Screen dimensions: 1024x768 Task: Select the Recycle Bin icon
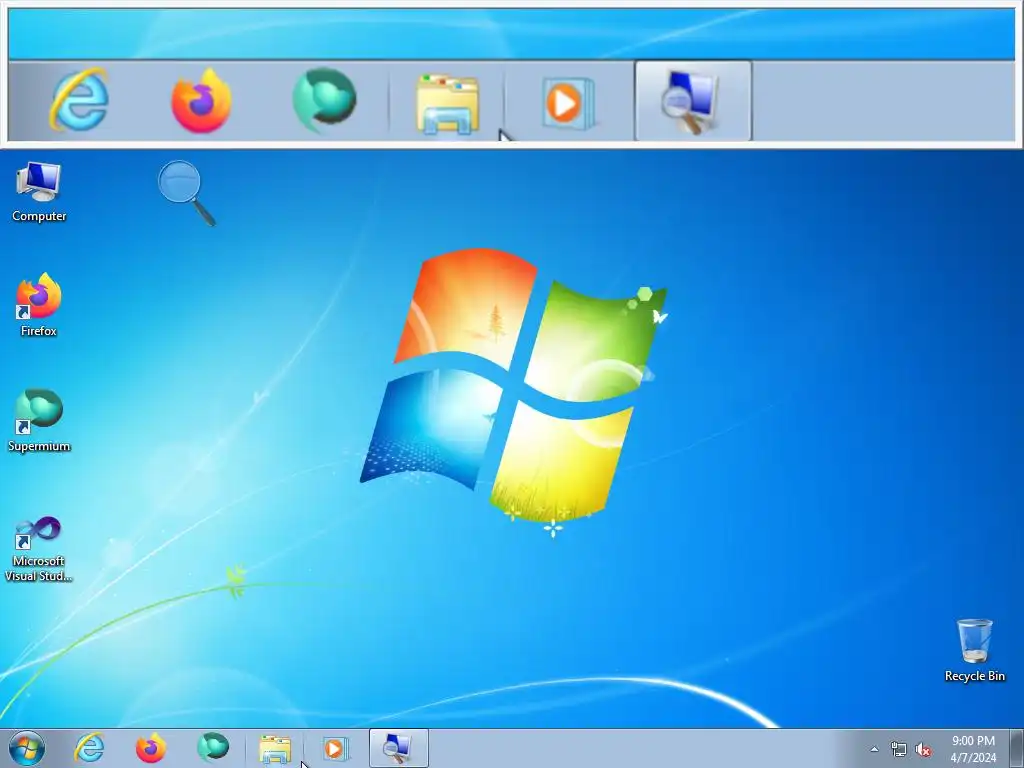pos(974,650)
